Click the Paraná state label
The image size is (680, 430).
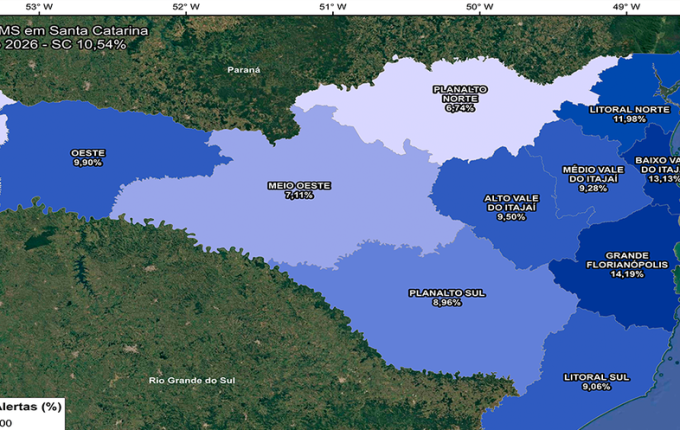coord(243,70)
